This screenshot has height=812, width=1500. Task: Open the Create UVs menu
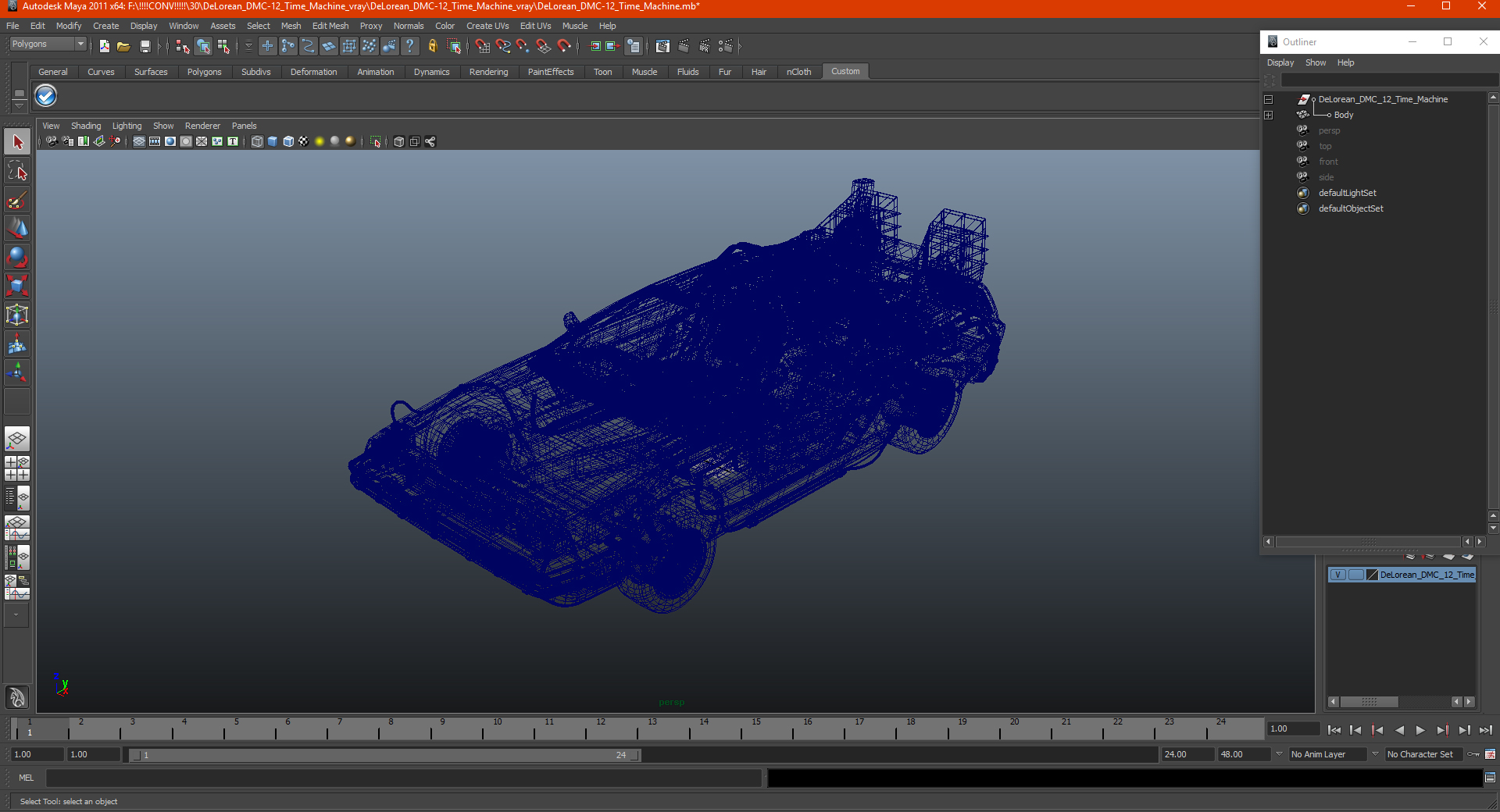(x=487, y=26)
